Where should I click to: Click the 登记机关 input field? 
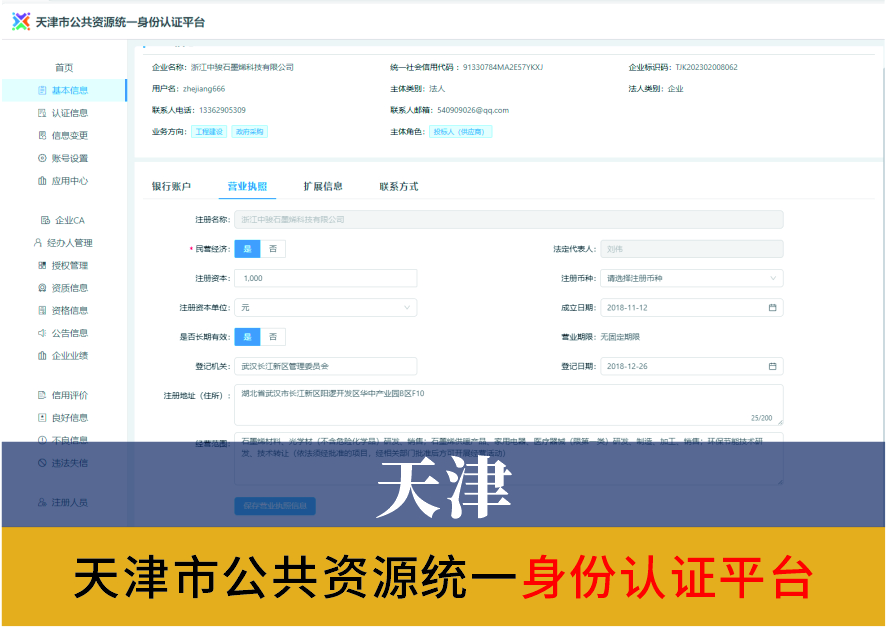pyautogui.click(x=325, y=367)
